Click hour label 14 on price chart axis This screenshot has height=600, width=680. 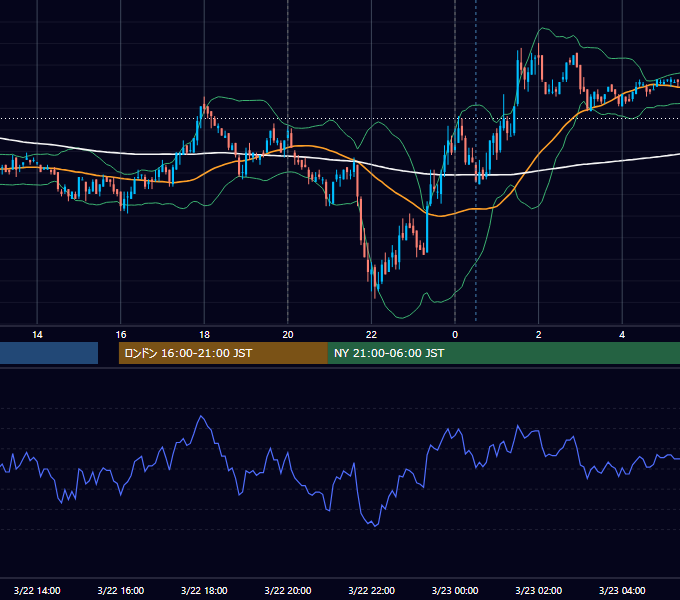click(37, 335)
